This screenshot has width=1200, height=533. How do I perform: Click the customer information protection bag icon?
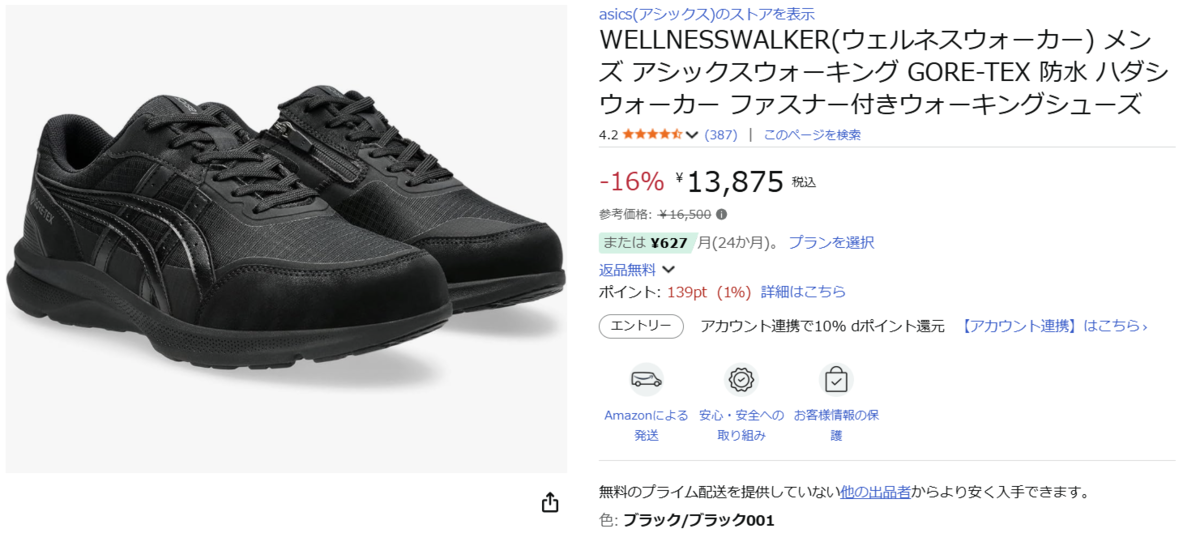836,380
